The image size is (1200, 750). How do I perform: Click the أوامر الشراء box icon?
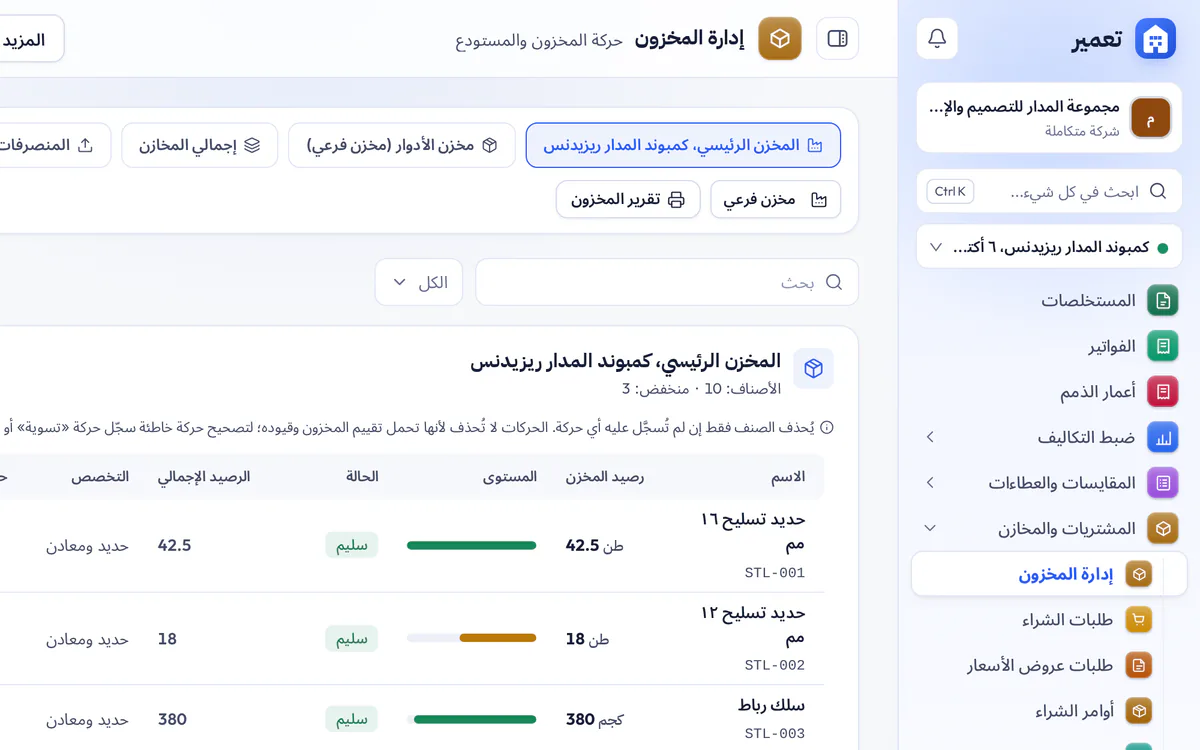tap(1138, 711)
